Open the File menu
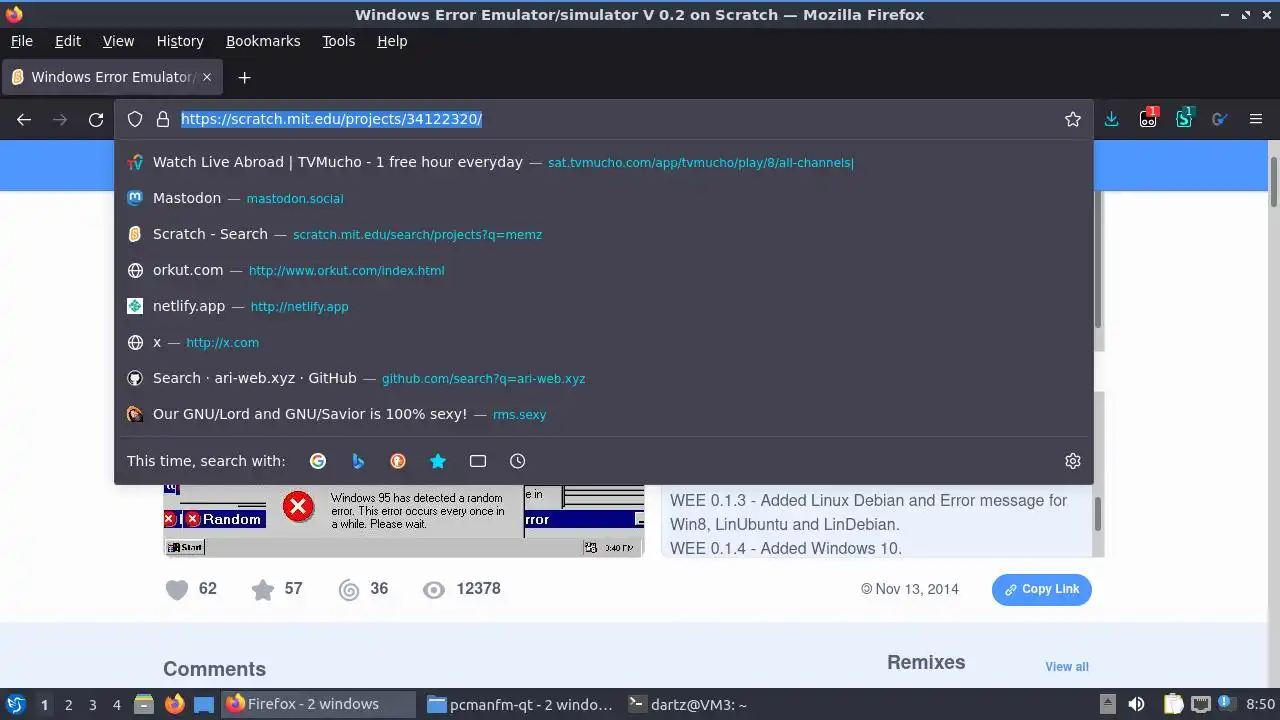This screenshot has width=1280, height=720. [21, 41]
